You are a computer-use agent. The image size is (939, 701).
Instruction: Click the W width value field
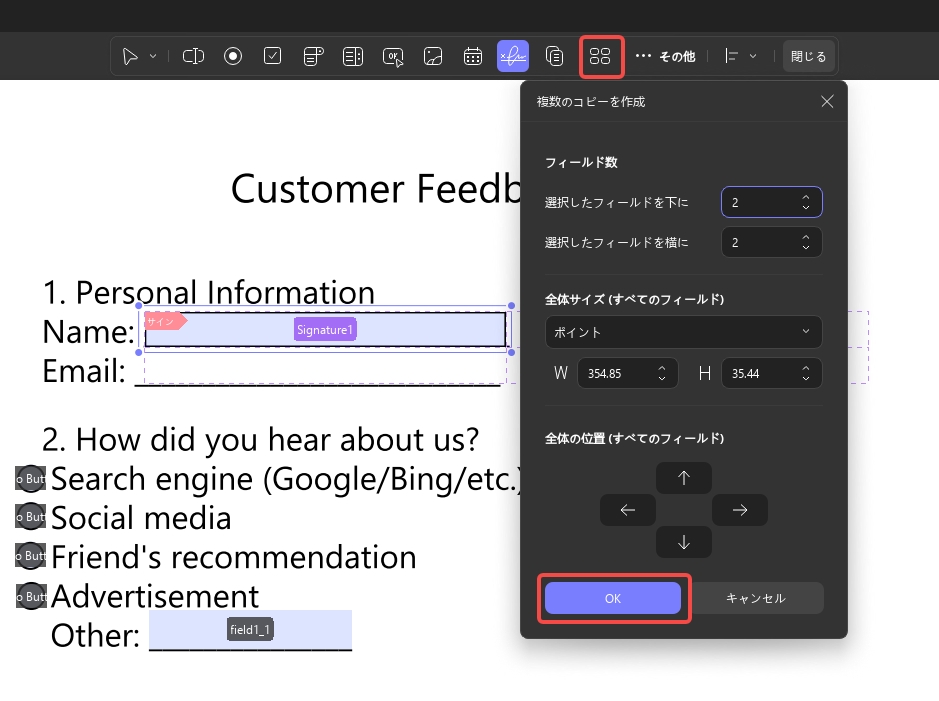[627, 373]
